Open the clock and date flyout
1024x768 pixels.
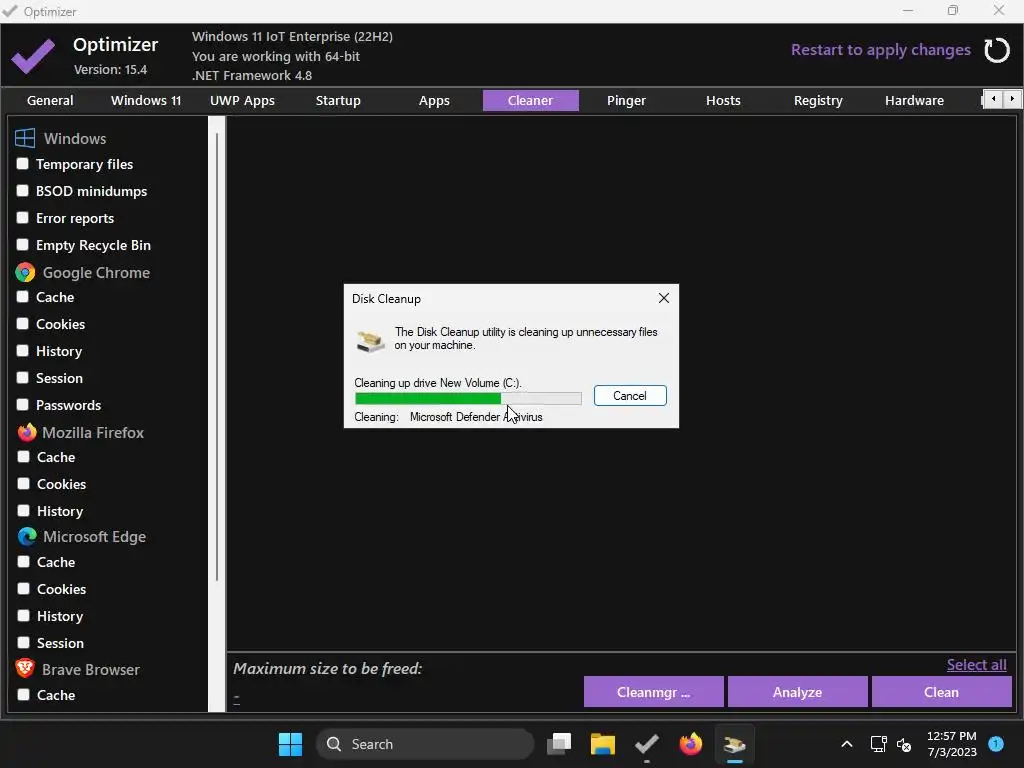click(x=952, y=744)
